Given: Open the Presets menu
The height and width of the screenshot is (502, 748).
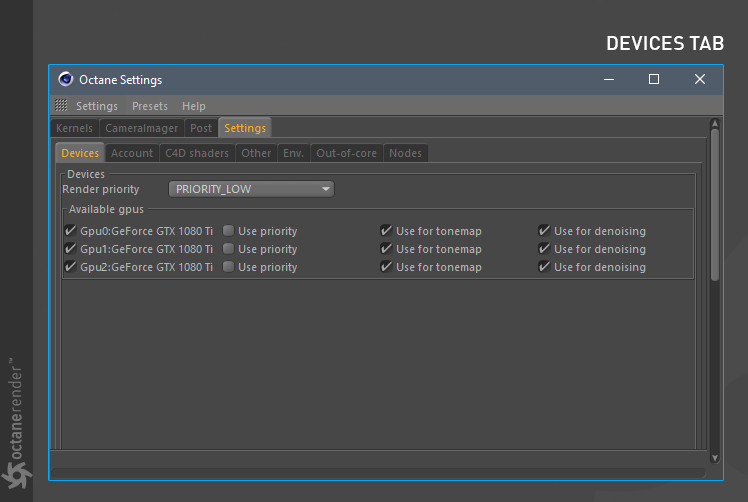Looking at the screenshot, I should click(150, 106).
